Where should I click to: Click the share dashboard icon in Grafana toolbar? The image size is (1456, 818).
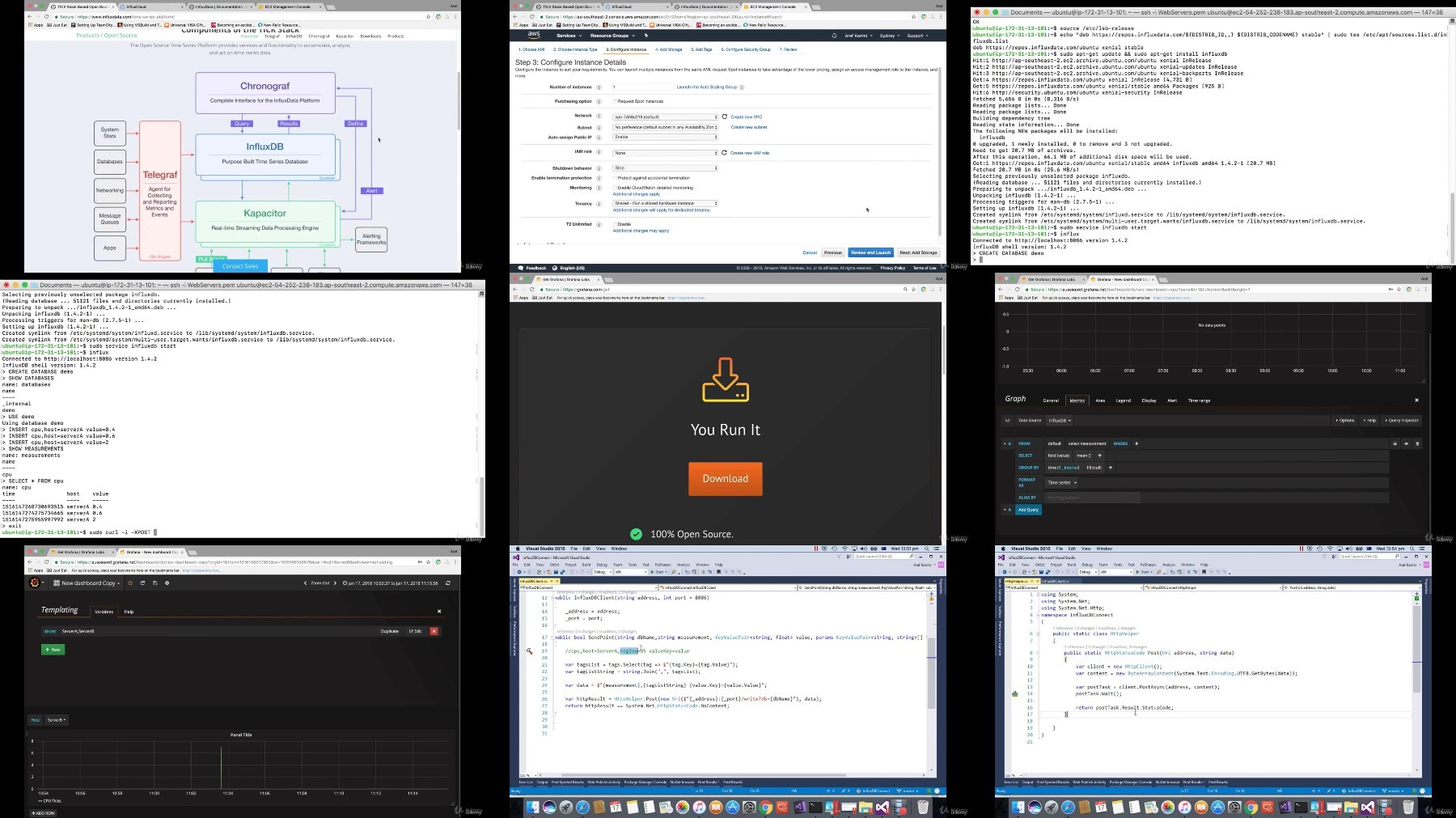[x=142, y=583]
